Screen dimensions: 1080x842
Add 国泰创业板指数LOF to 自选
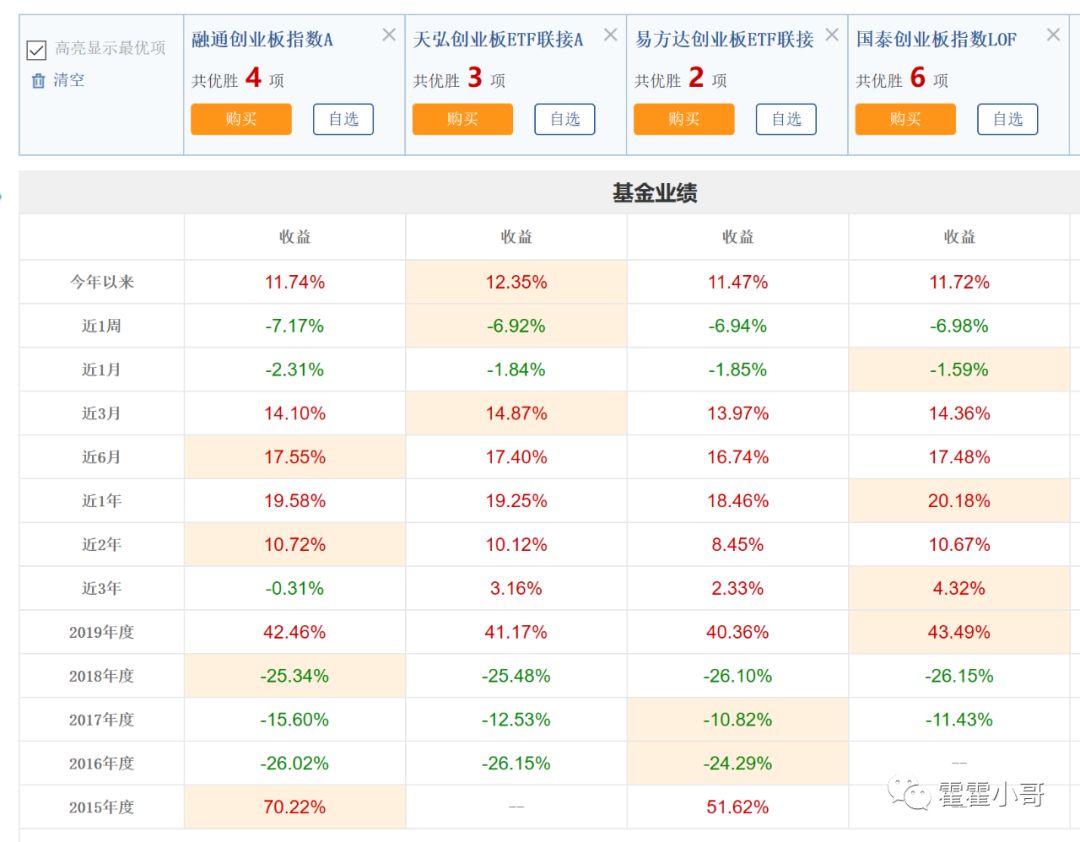coord(1008,119)
